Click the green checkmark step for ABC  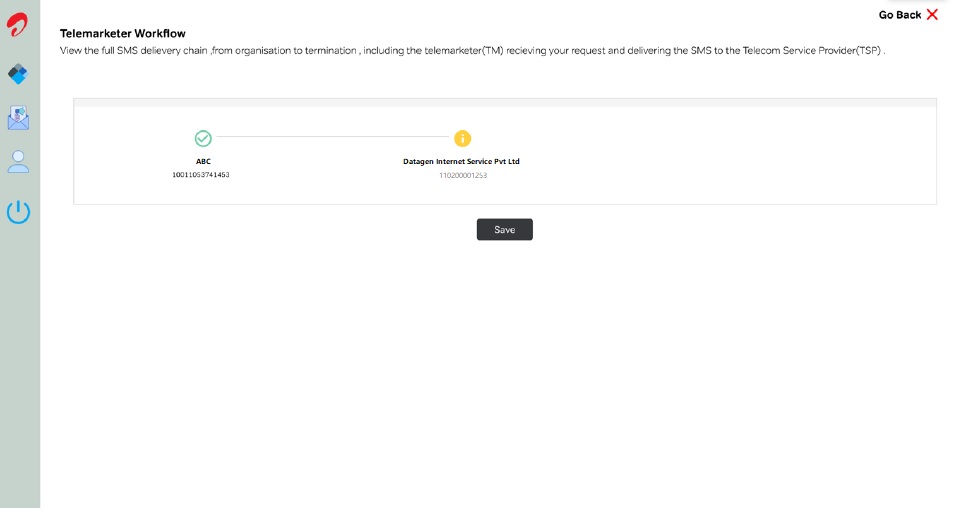pos(203,139)
